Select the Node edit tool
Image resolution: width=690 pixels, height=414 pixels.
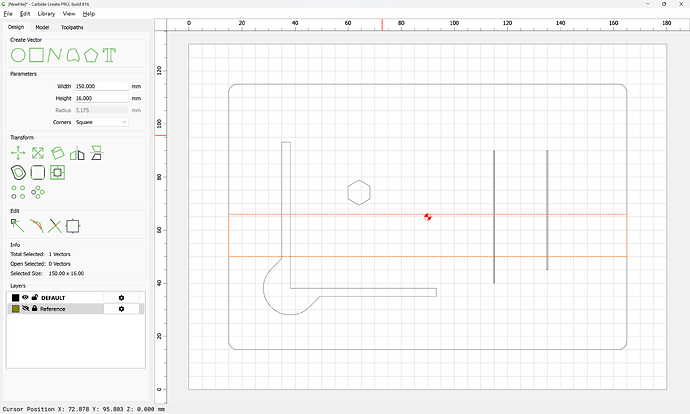pyautogui.click(x=18, y=226)
